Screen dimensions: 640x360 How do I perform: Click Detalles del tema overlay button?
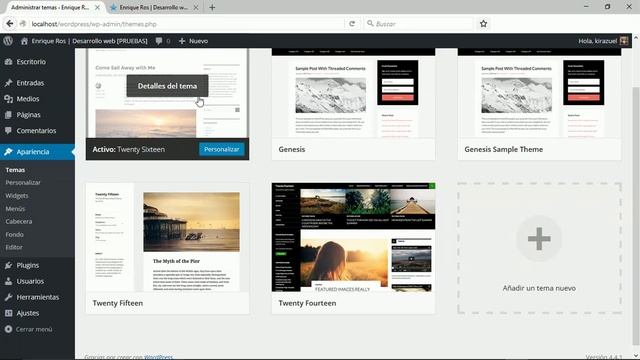(x=167, y=86)
